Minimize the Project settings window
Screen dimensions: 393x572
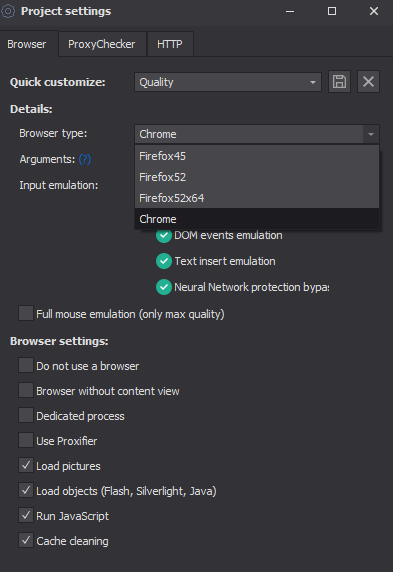290,11
